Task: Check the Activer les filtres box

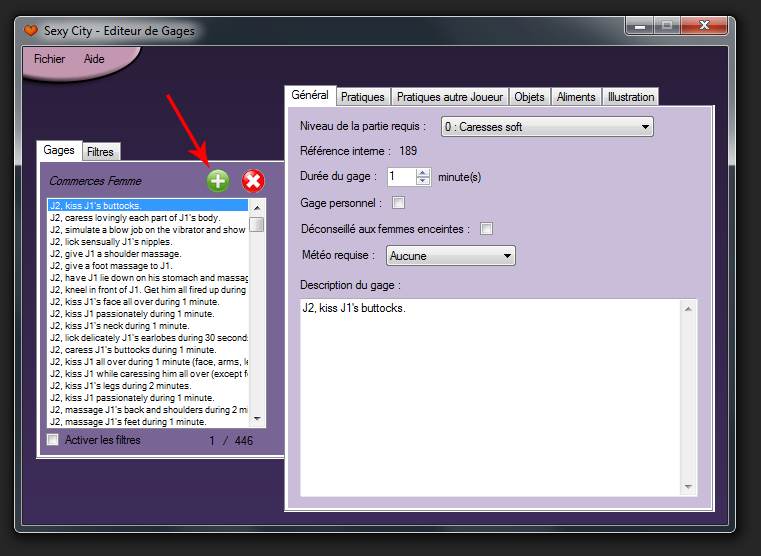Action: (53, 440)
